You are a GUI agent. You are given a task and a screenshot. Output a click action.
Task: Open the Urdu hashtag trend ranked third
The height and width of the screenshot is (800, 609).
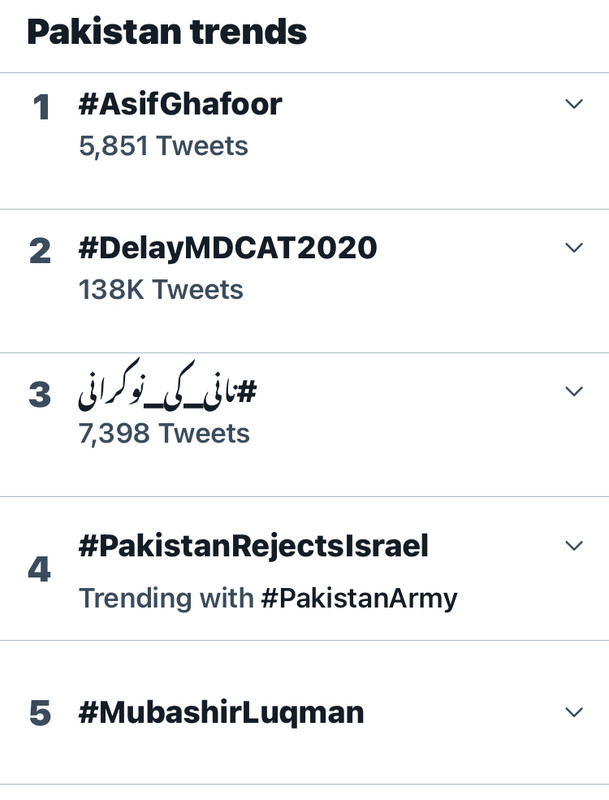167,392
